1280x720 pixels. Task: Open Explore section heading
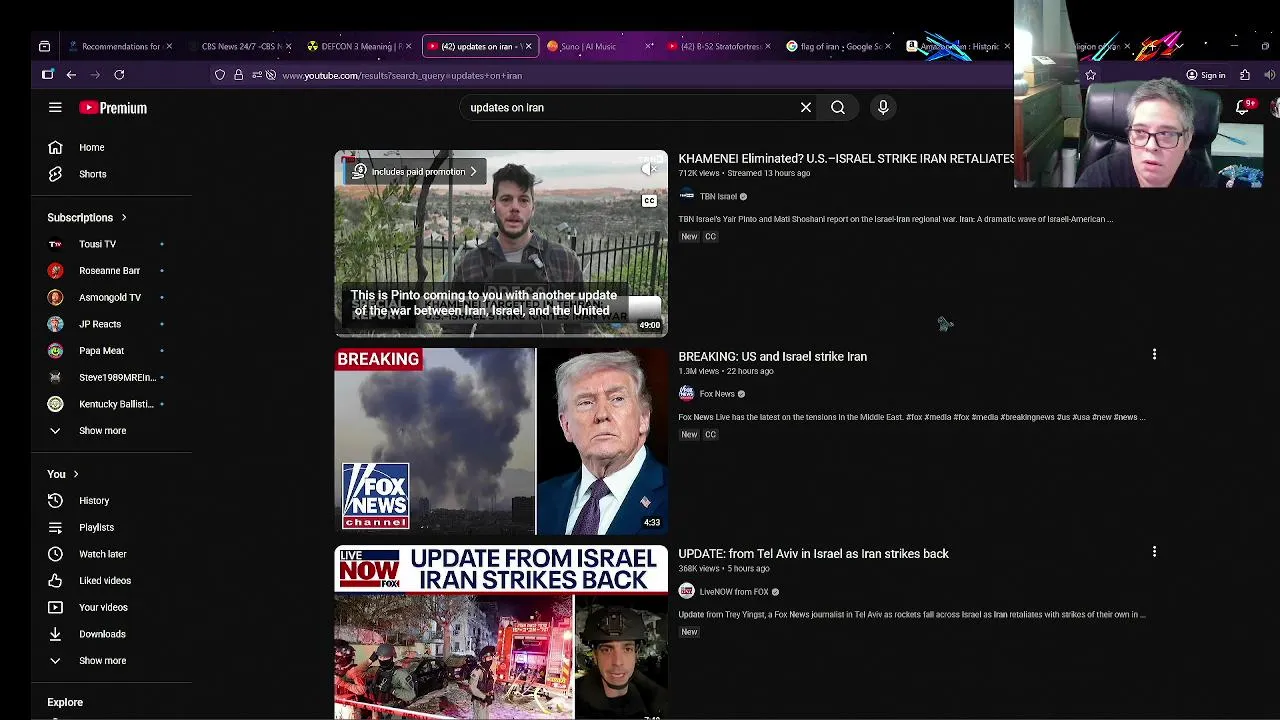(x=65, y=703)
